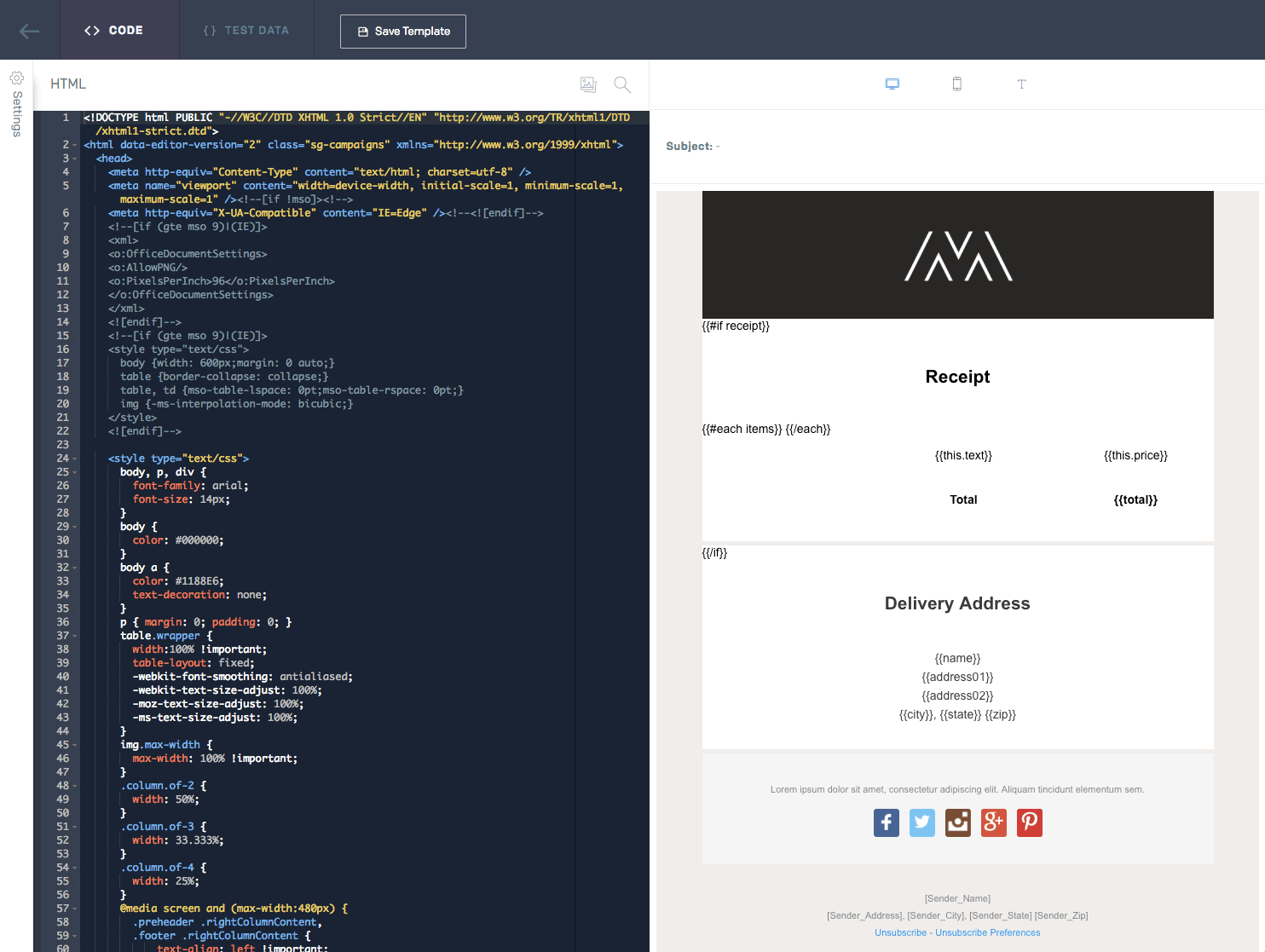The width and height of the screenshot is (1265, 952).
Task: Fold the table.wrapper rule on line 37
Action: 75,636
